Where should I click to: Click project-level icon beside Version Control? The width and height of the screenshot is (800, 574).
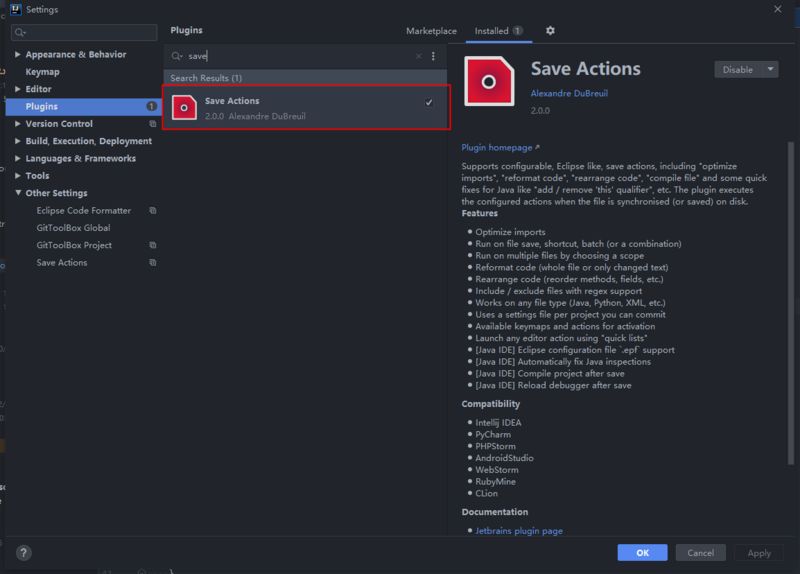tap(153, 123)
